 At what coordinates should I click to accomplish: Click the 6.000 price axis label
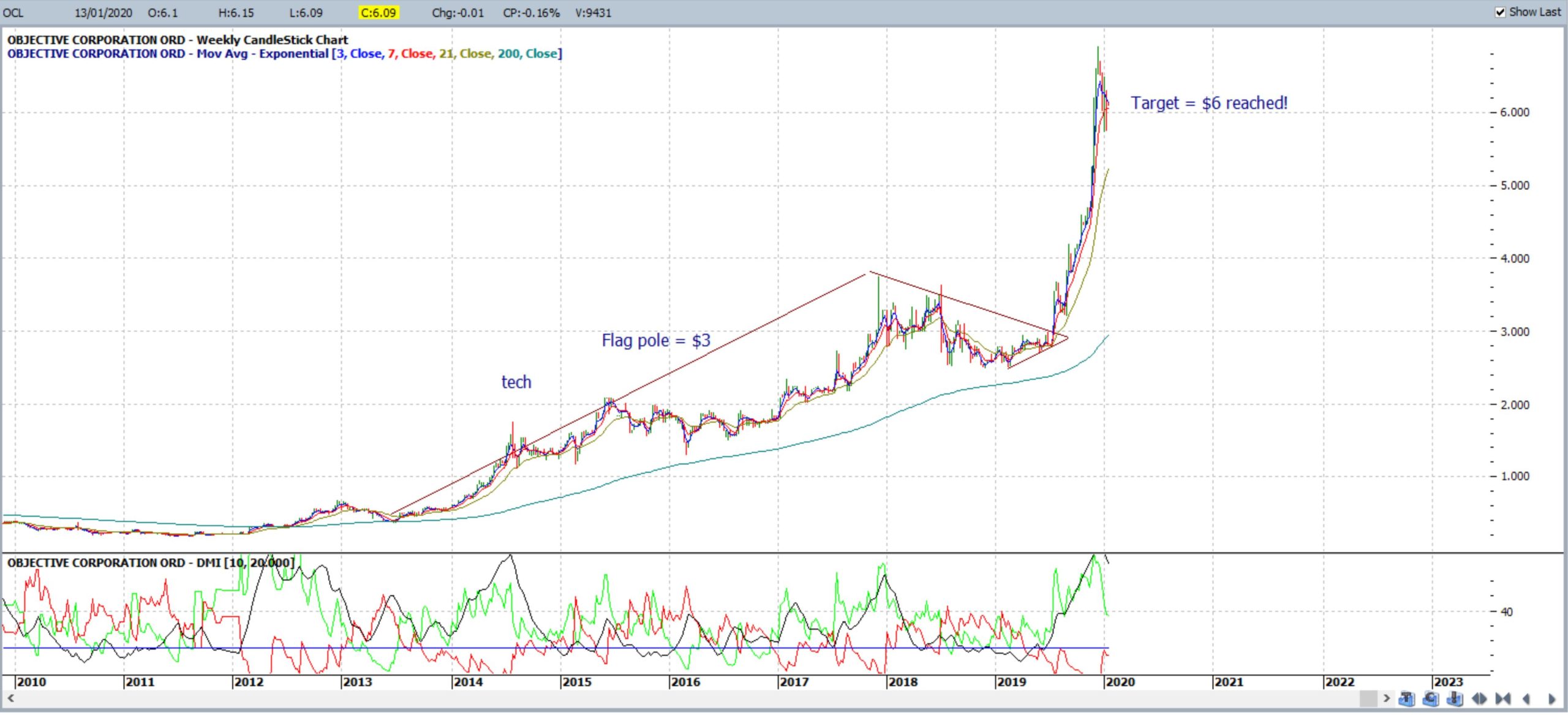1515,112
